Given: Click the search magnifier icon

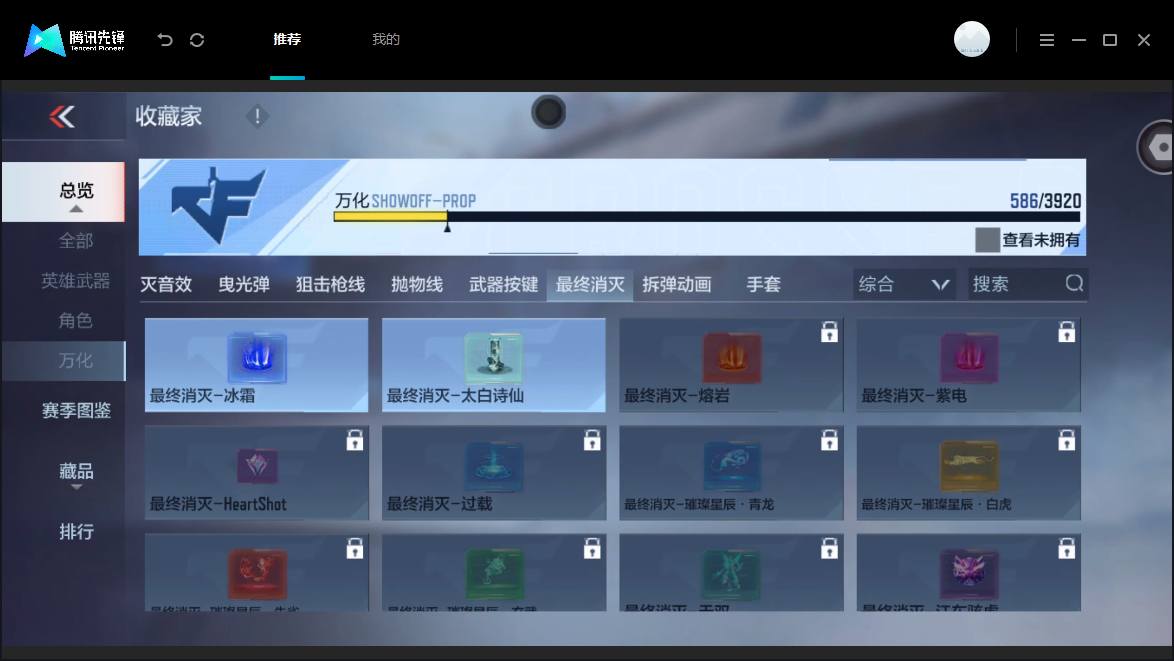Looking at the screenshot, I should click(x=1074, y=283).
